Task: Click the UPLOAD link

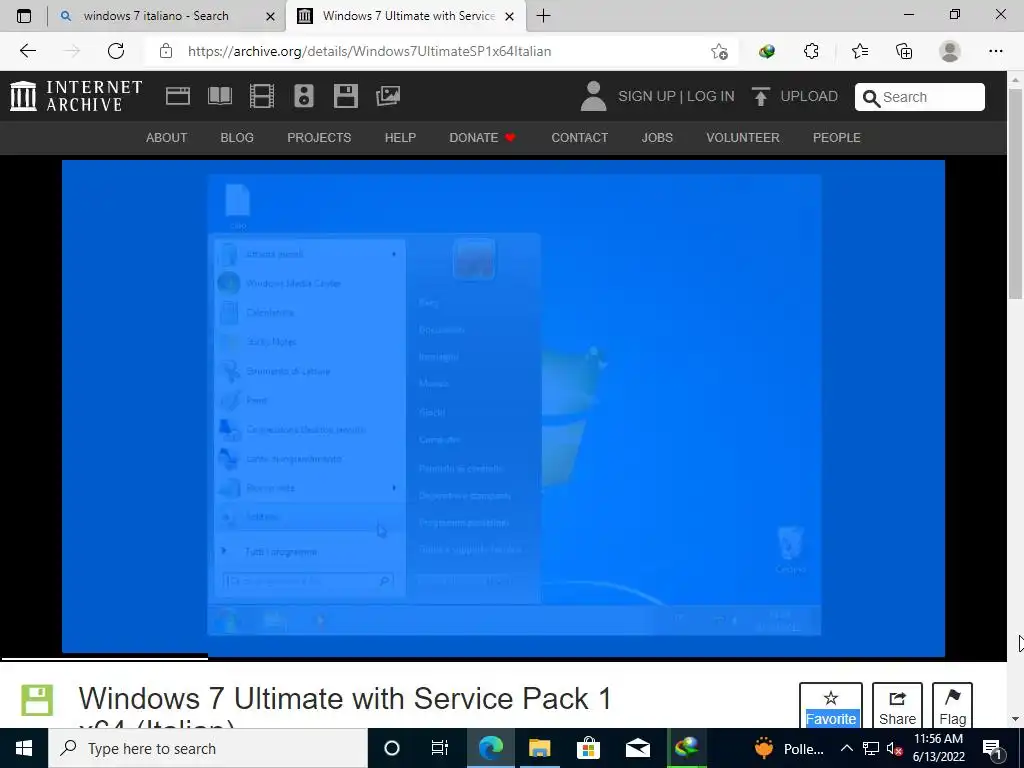Action: click(808, 97)
